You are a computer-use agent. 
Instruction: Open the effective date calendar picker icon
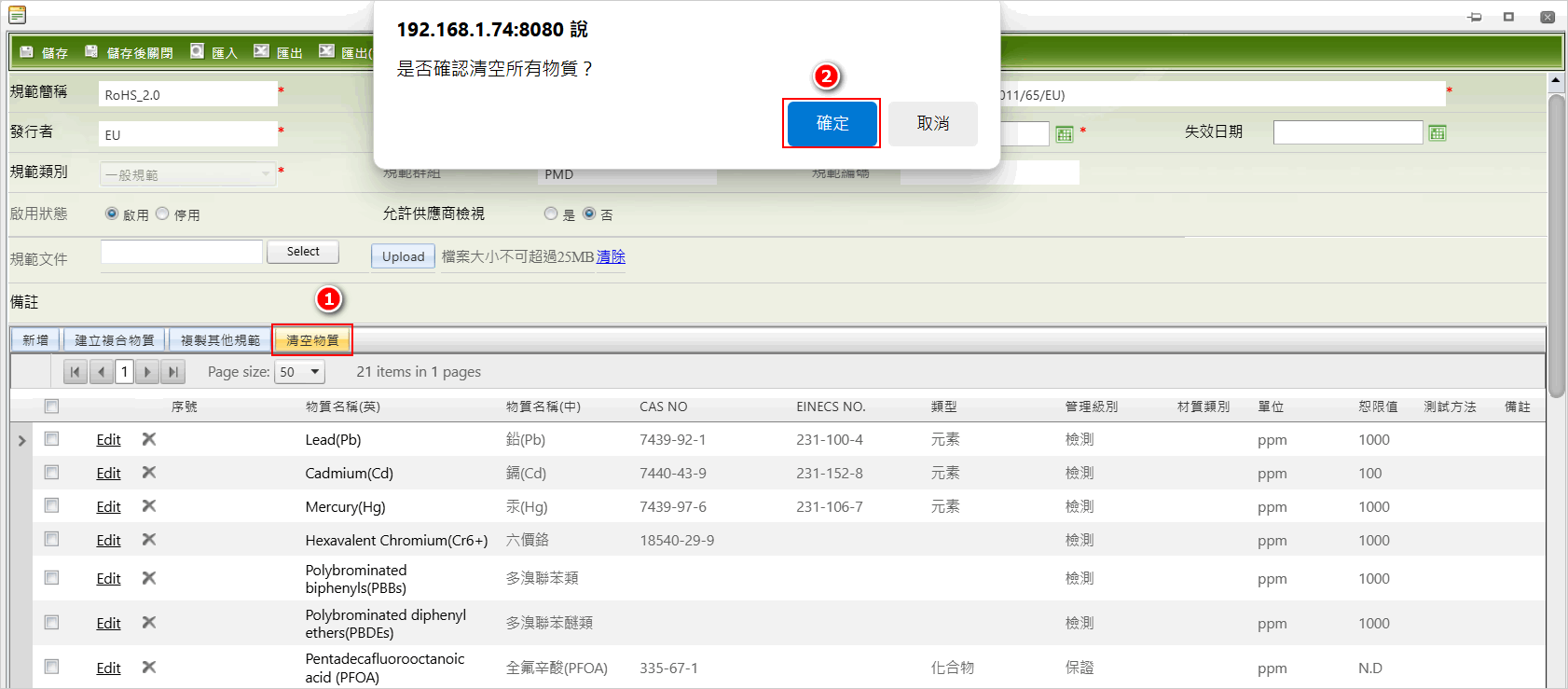click(x=1065, y=134)
